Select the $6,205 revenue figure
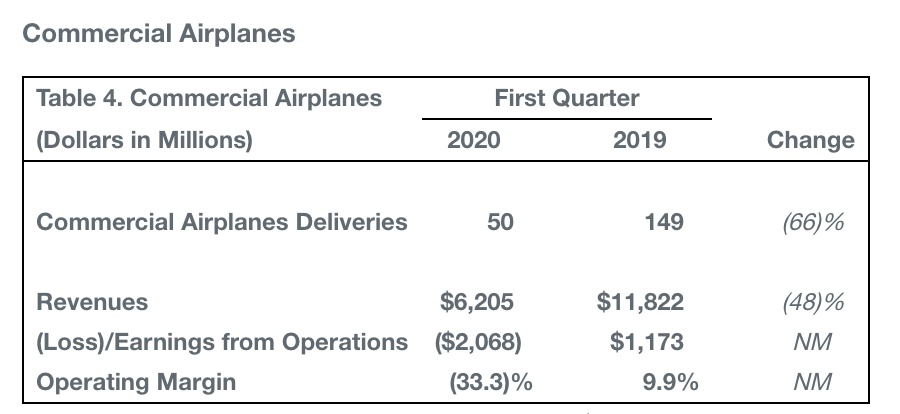 [x=477, y=301]
